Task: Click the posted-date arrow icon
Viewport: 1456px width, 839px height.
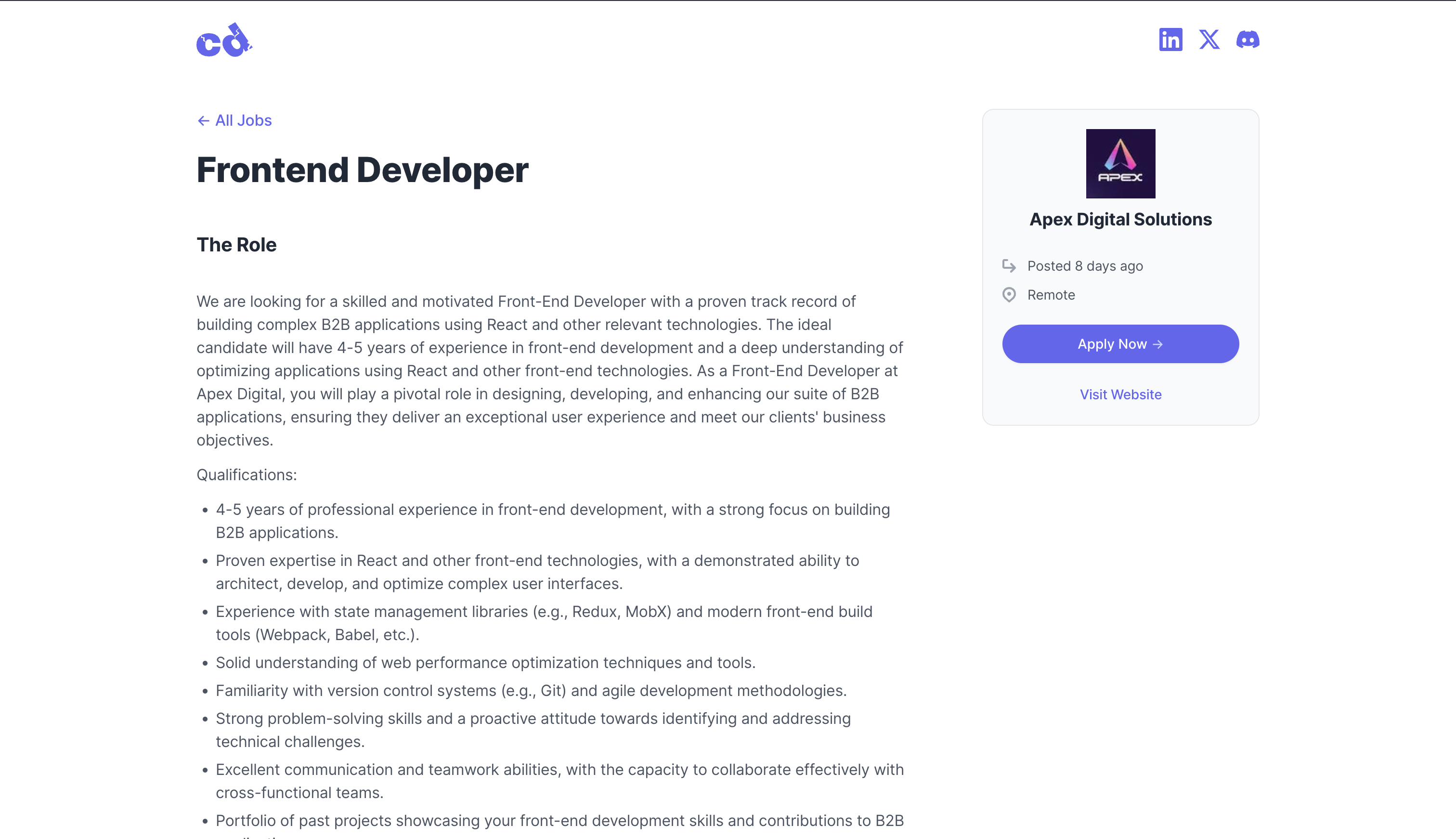Action: 1009,266
